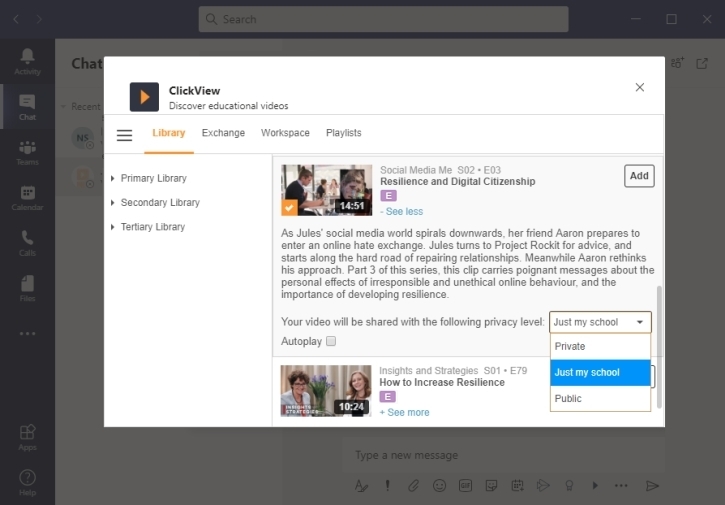Screen dimensions: 725x505
Task: Choose Public from privacy dropdown
Action: pos(600,398)
